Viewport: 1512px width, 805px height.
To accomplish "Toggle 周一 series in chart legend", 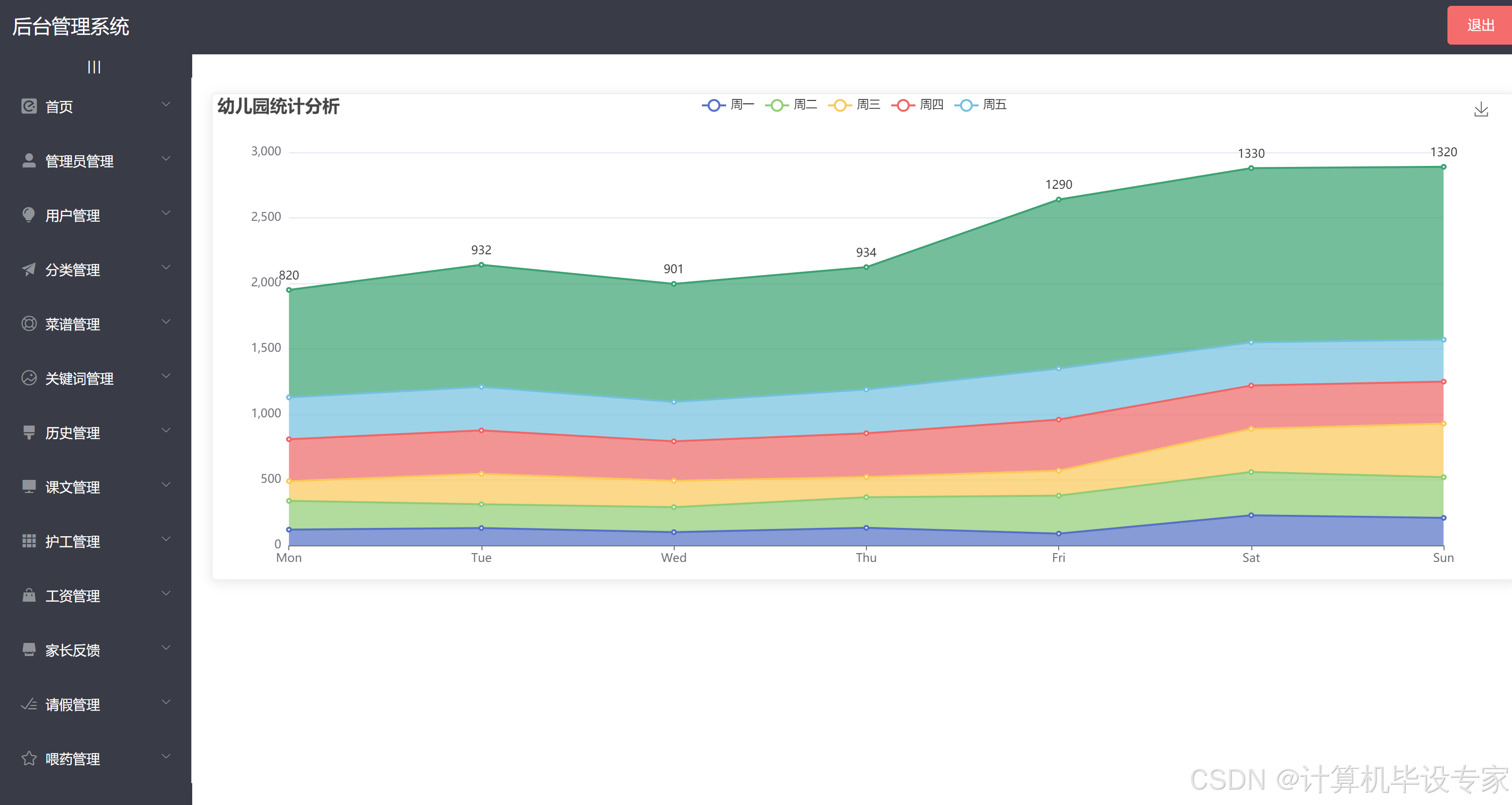I will 728,105.
